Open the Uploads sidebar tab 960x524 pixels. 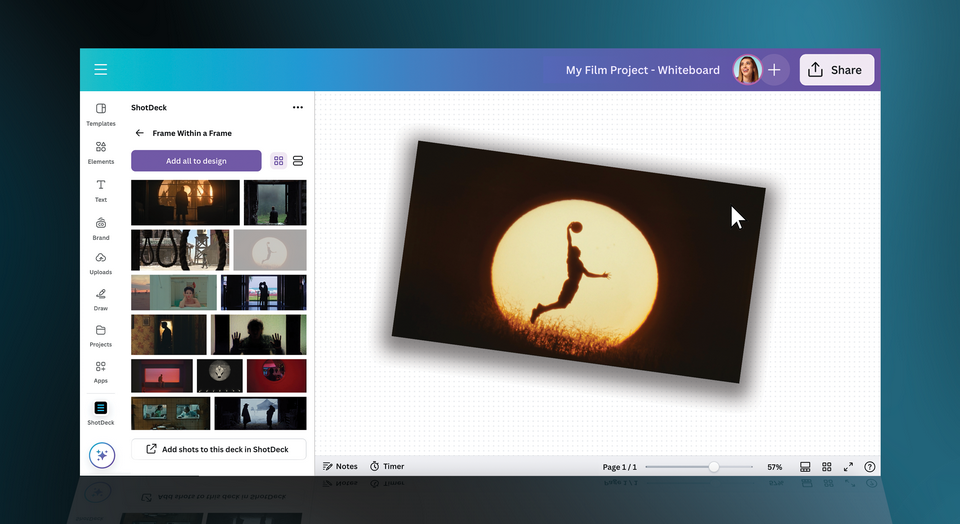pyautogui.click(x=100, y=264)
